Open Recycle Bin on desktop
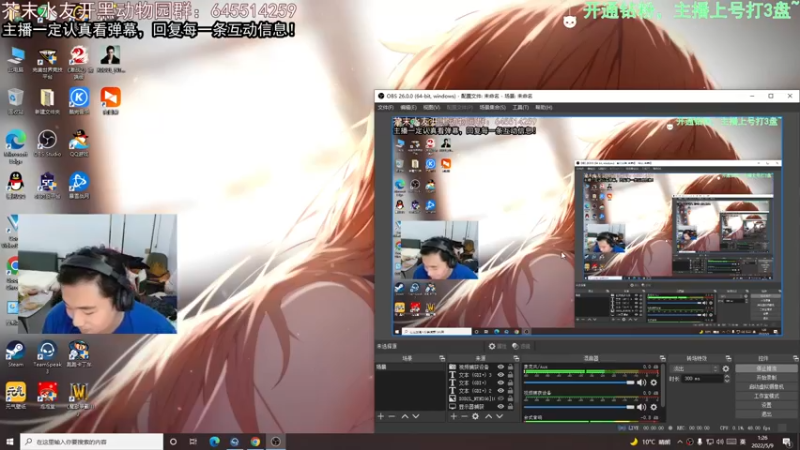800x450 pixels. [15, 101]
